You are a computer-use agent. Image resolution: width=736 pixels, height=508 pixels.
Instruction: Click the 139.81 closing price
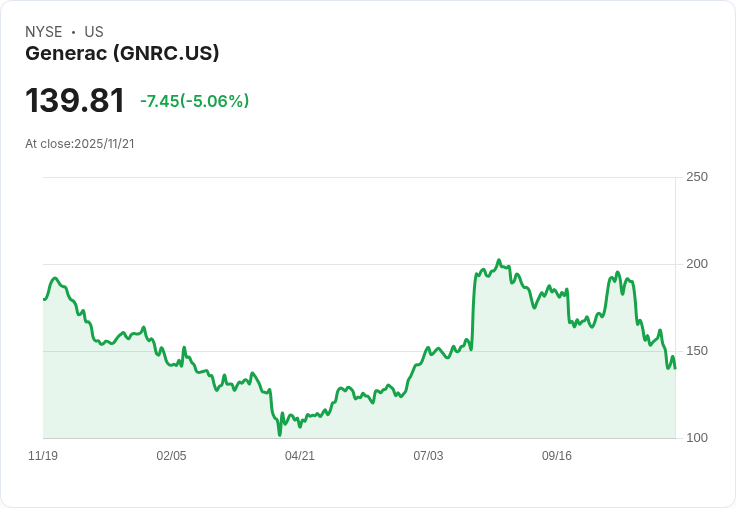point(75,101)
